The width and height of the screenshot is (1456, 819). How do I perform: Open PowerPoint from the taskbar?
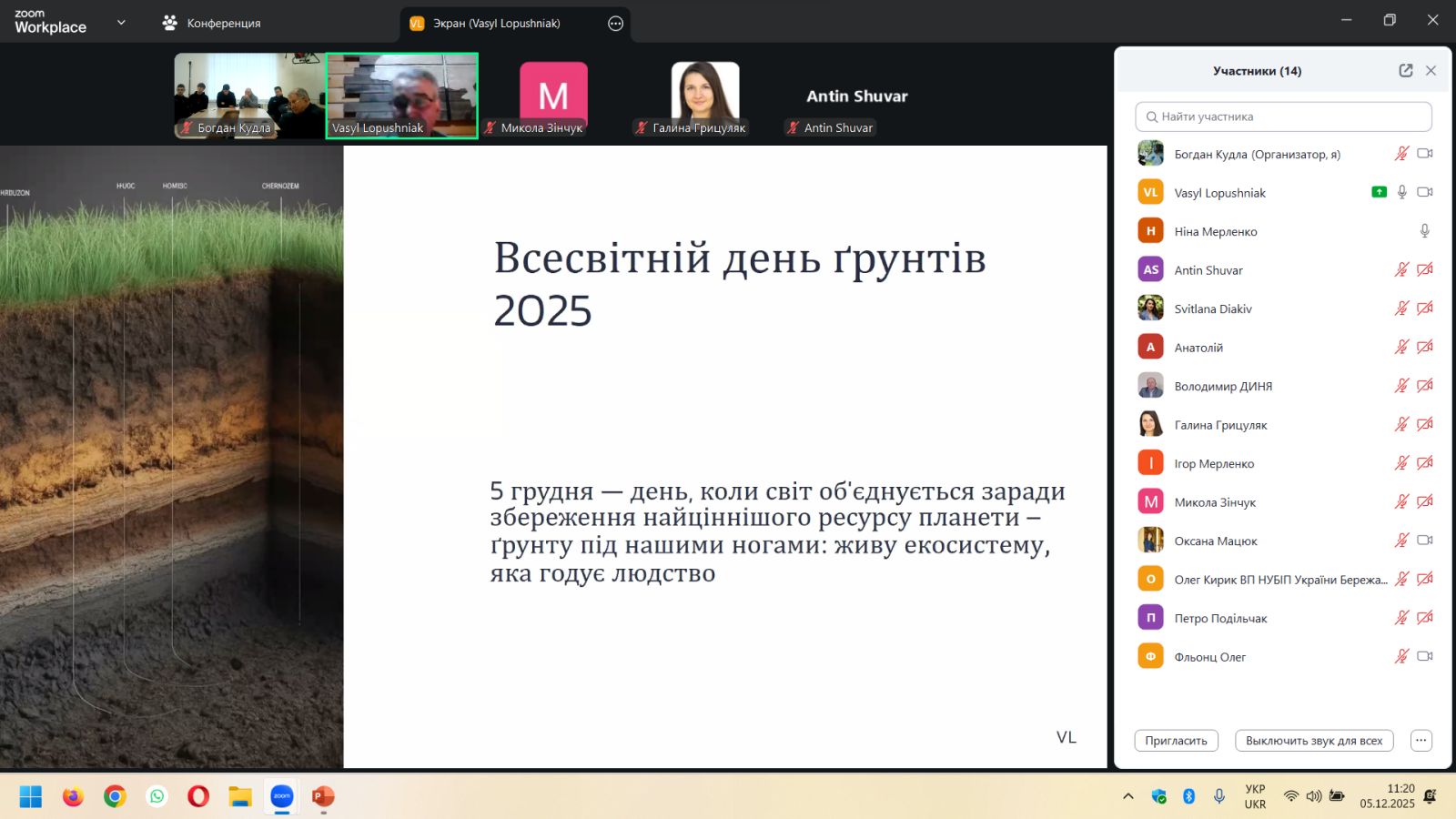pyautogui.click(x=323, y=797)
